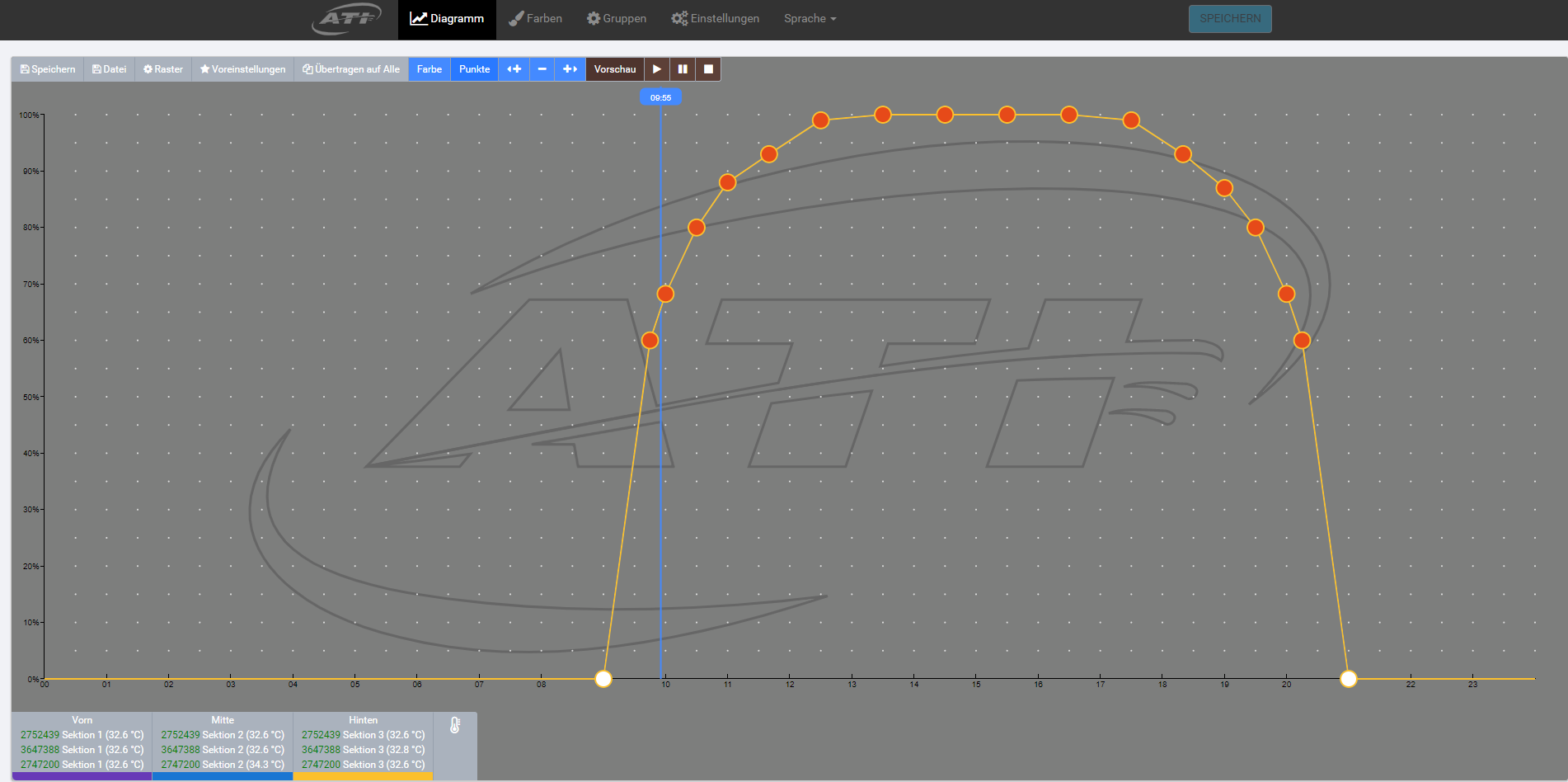Image resolution: width=1568 pixels, height=782 pixels.
Task: Toggle the Punkte display button
Action: [x=474, y=69]
